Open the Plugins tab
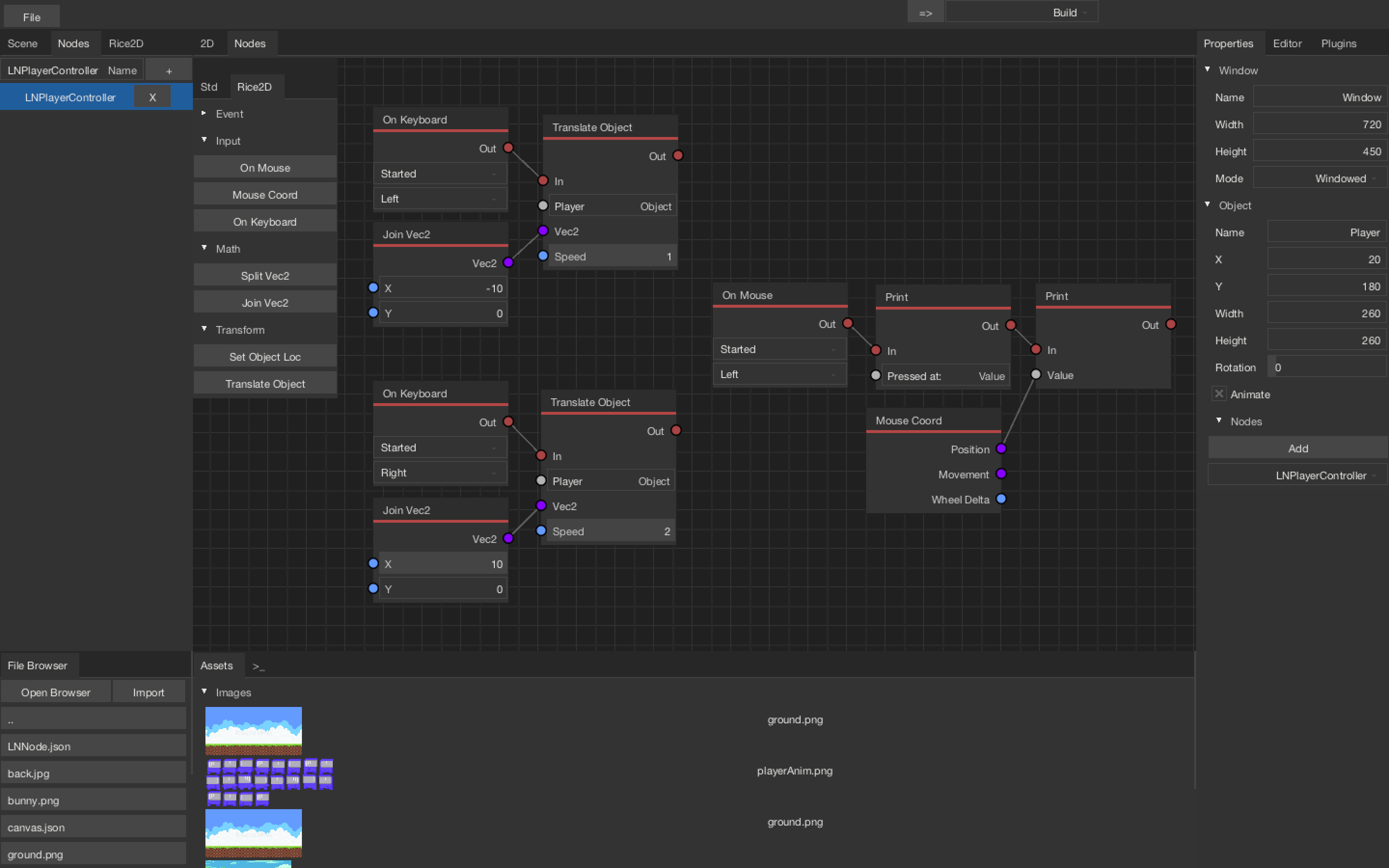Viewport: 1389px width, 868px height. pos(1338,43)
